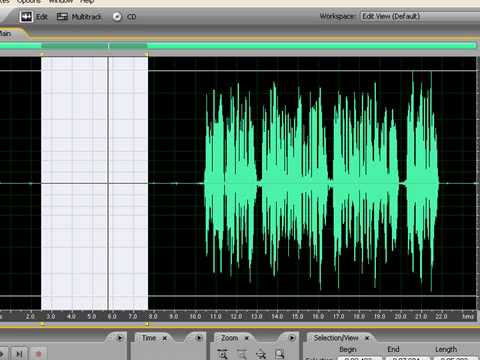This screenshot has width=480, height=360.
Task: Click second zoom icon in Zoom panel
Action: (242, 354)
